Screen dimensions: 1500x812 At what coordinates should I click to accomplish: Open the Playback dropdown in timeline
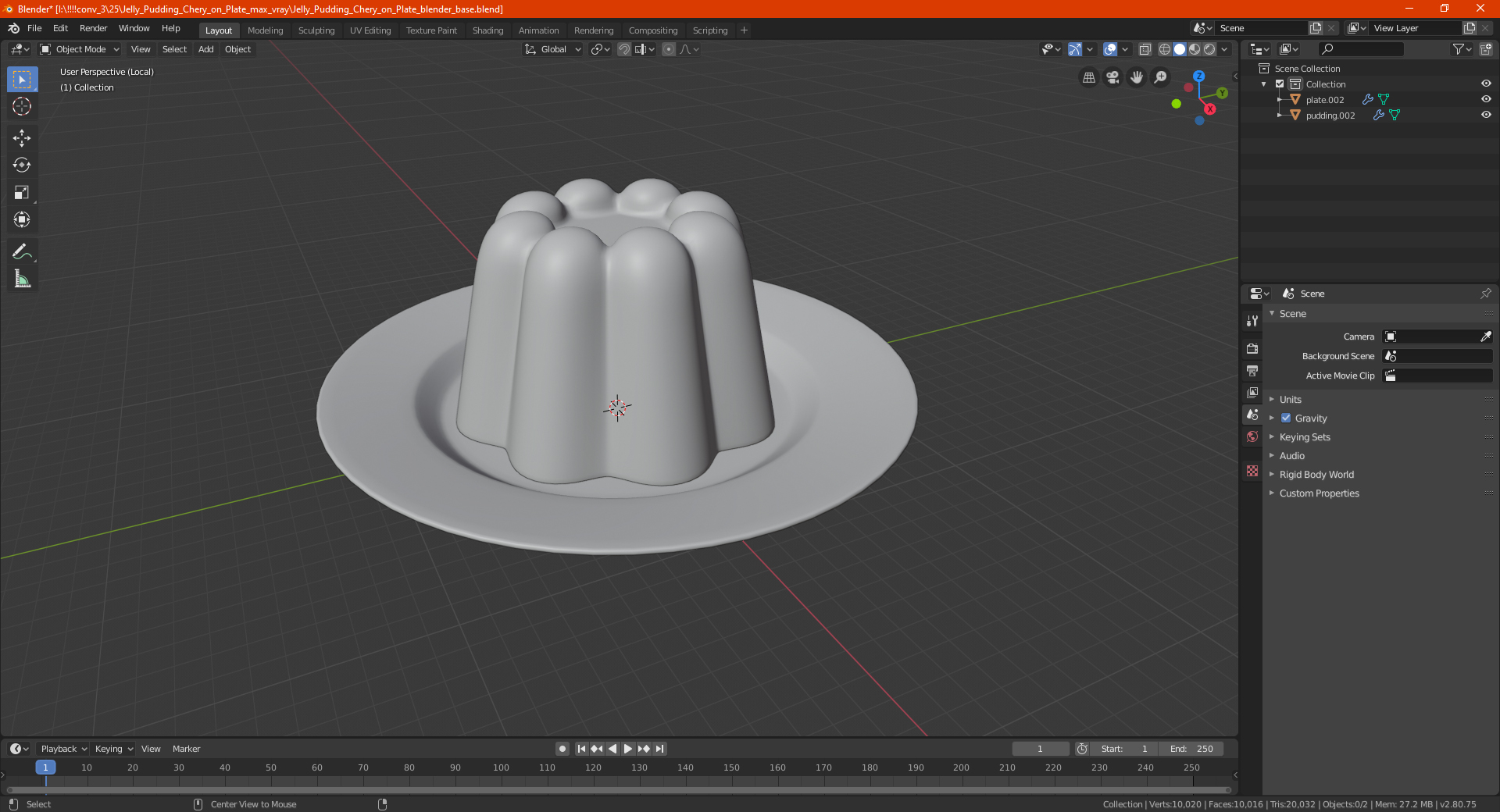[63, 749]
